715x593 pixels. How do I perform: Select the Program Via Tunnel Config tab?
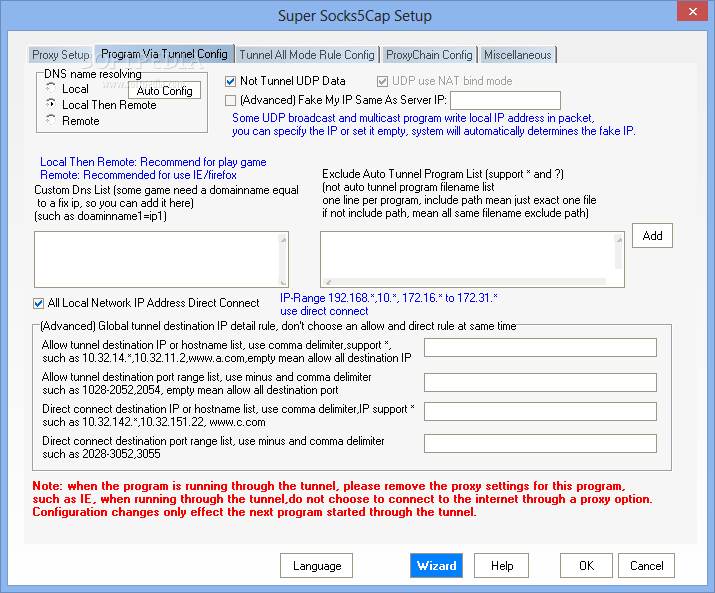coord(164,54)
